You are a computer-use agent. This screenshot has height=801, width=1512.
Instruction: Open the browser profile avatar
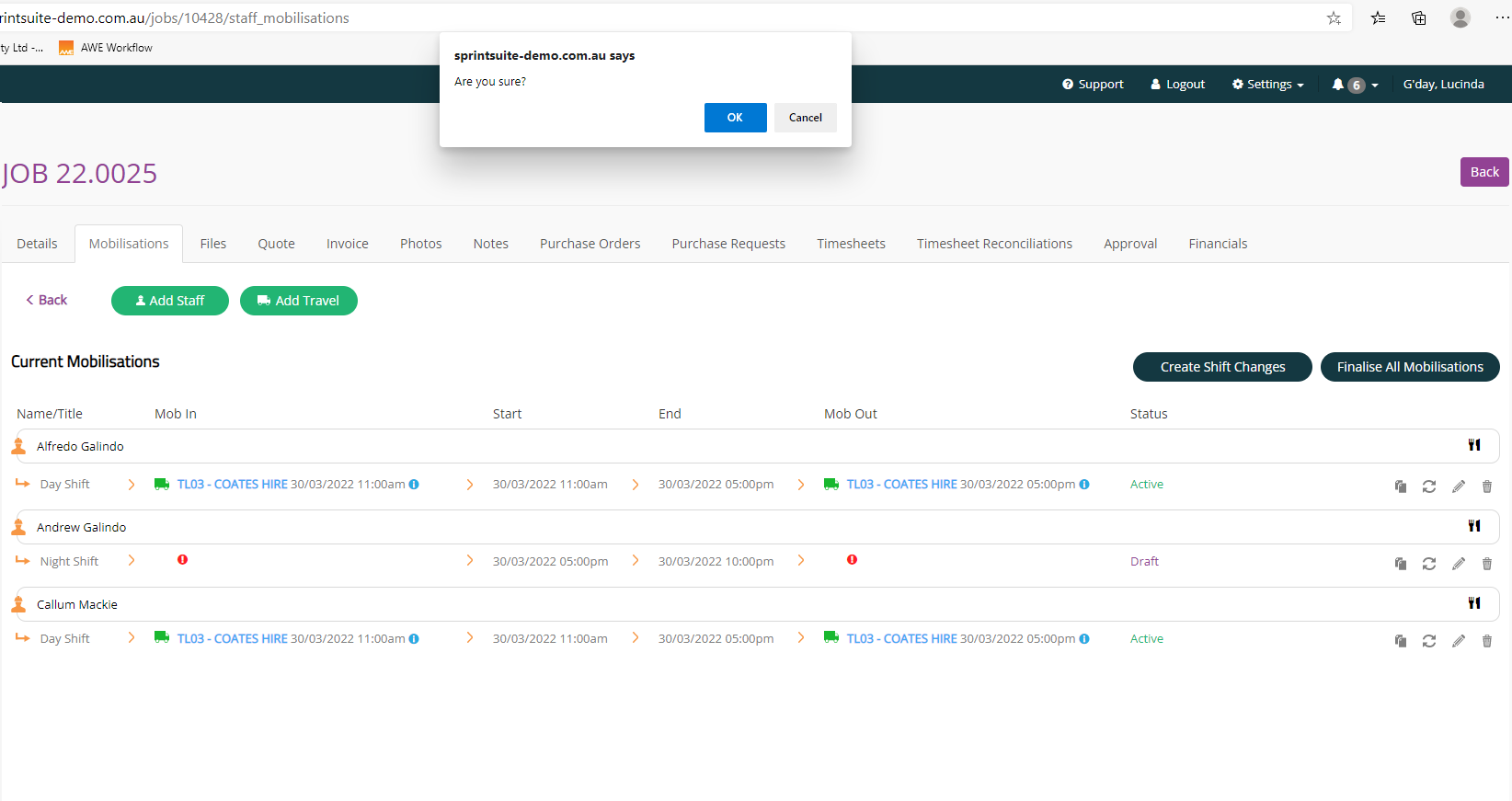(x=1460, y=17)
